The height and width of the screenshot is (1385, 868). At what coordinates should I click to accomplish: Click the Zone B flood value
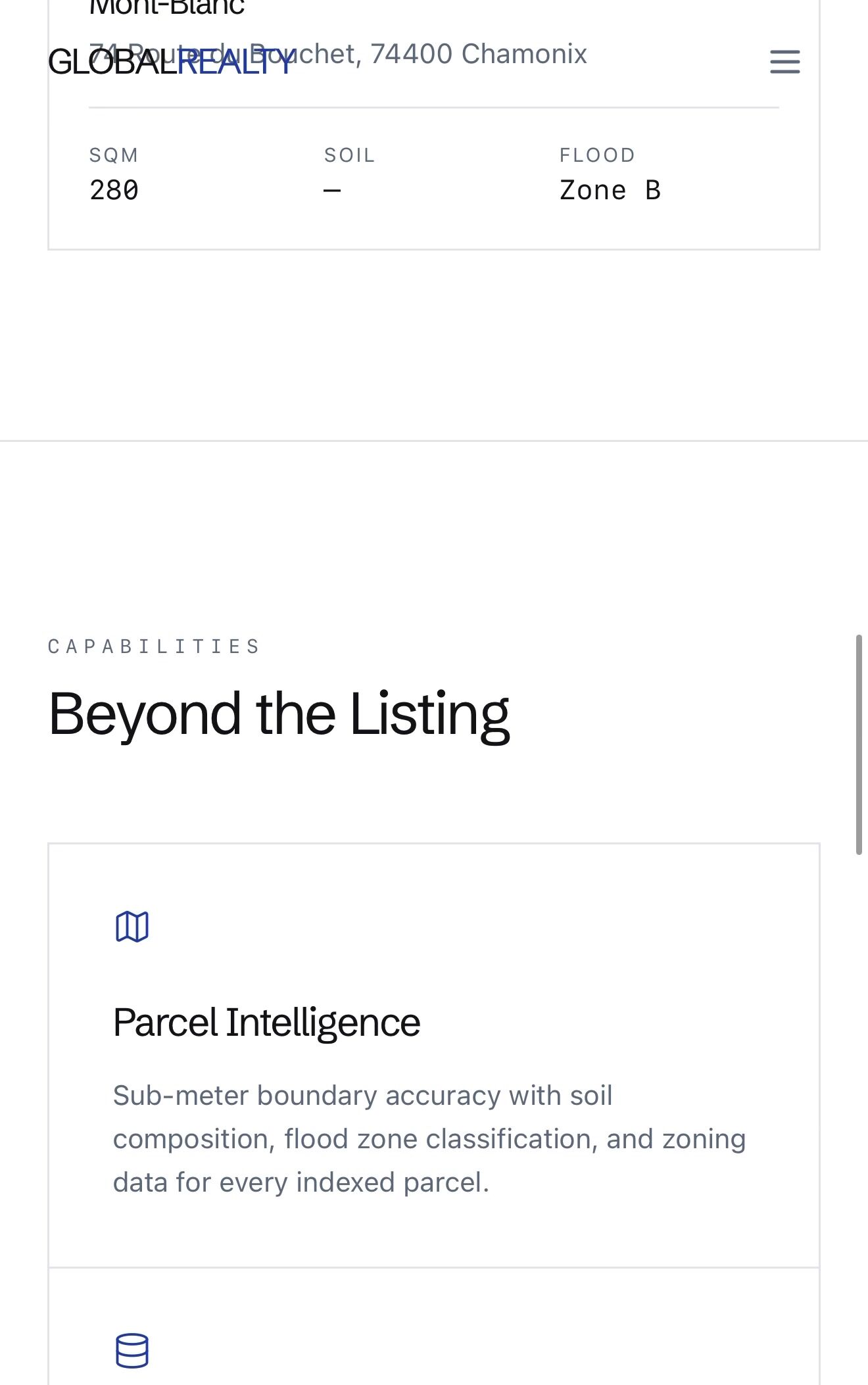click(610, 191)
